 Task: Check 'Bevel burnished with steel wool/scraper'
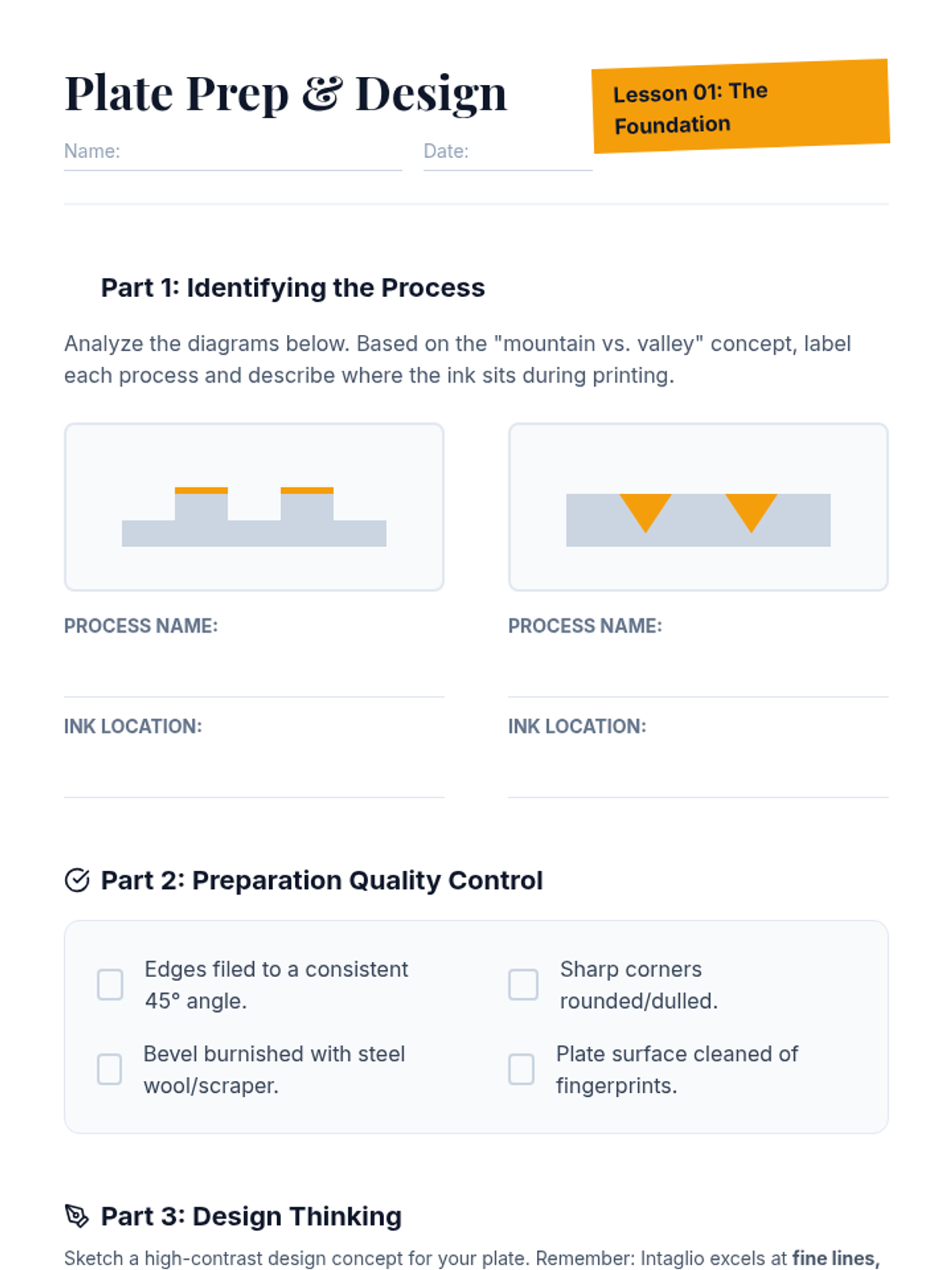tap(109, 1069)
